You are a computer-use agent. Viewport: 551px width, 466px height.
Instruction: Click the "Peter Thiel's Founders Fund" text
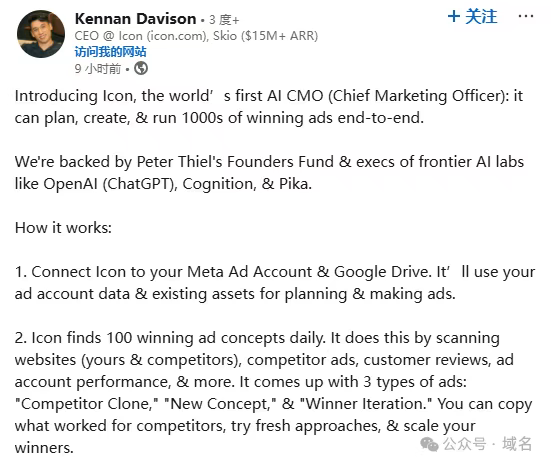click(235, 162)
